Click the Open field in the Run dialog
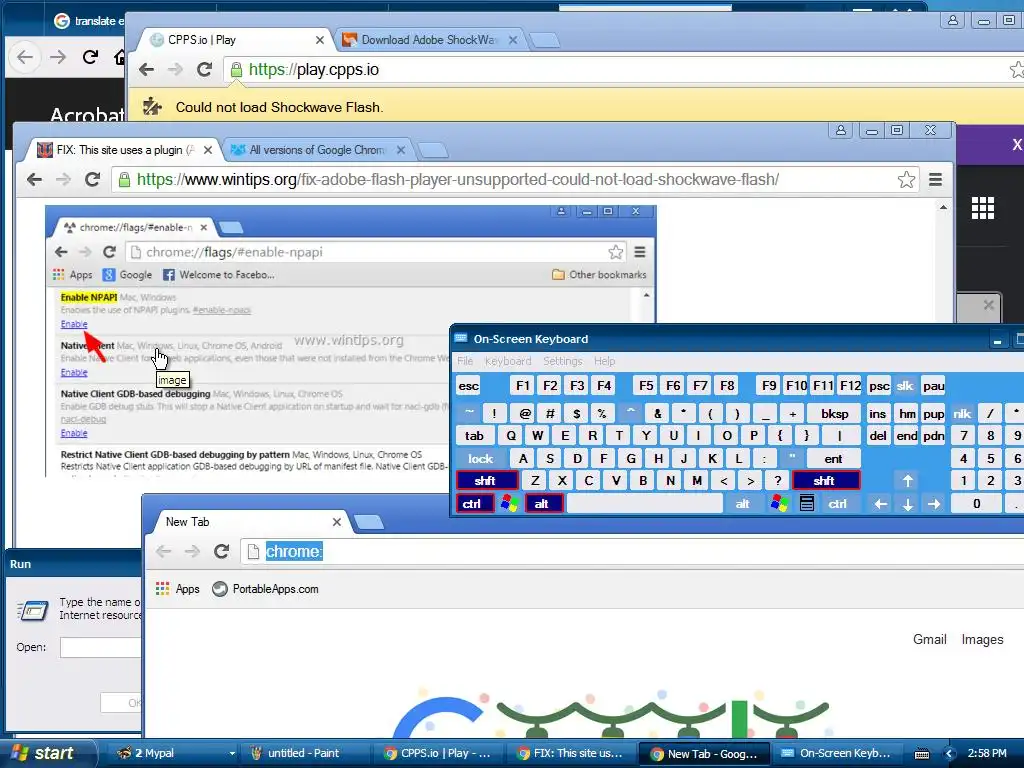This screenshot has width=1024, height=768. click(x=101, y=647)
